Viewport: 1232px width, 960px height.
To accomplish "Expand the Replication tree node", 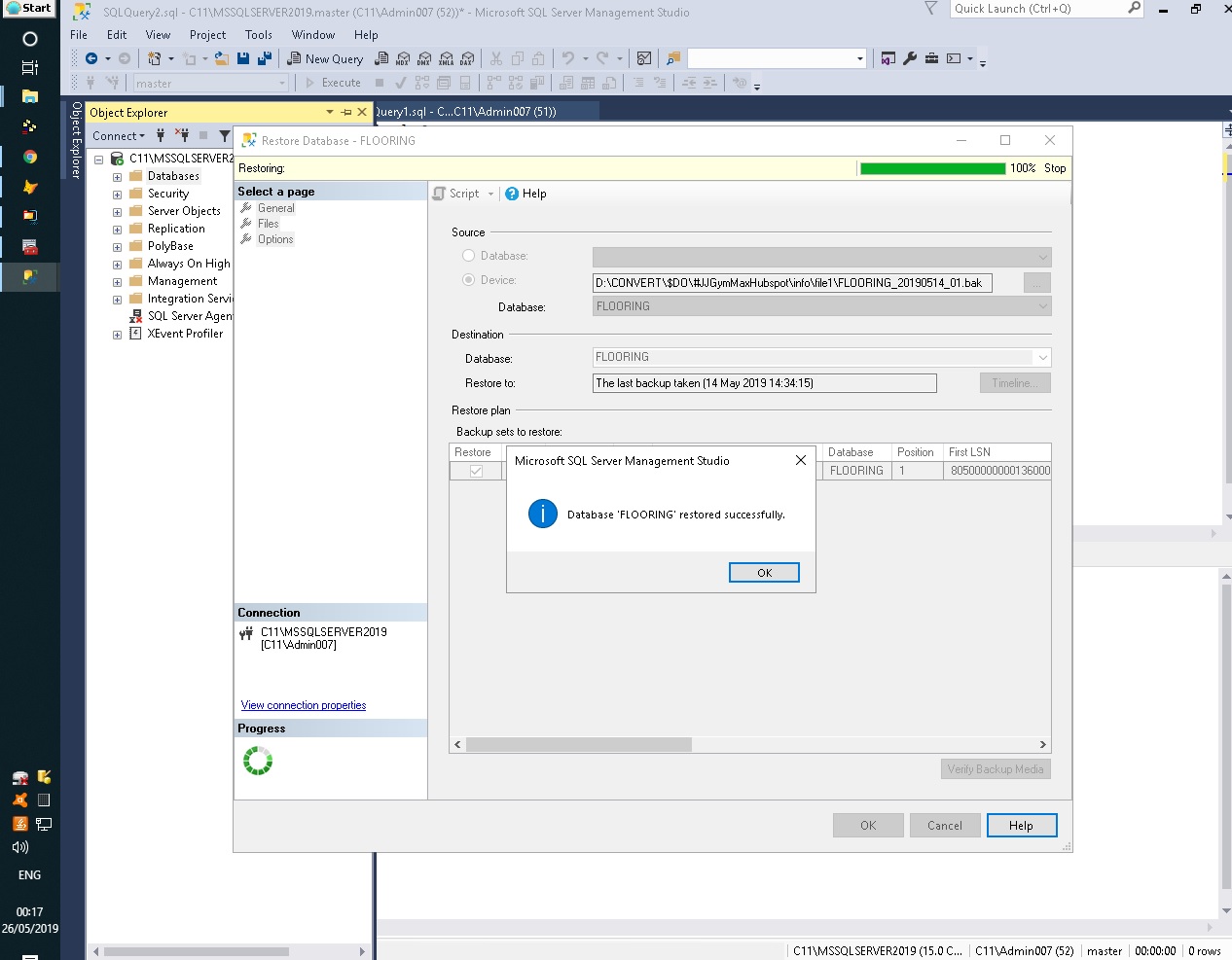I will (118, 230).
